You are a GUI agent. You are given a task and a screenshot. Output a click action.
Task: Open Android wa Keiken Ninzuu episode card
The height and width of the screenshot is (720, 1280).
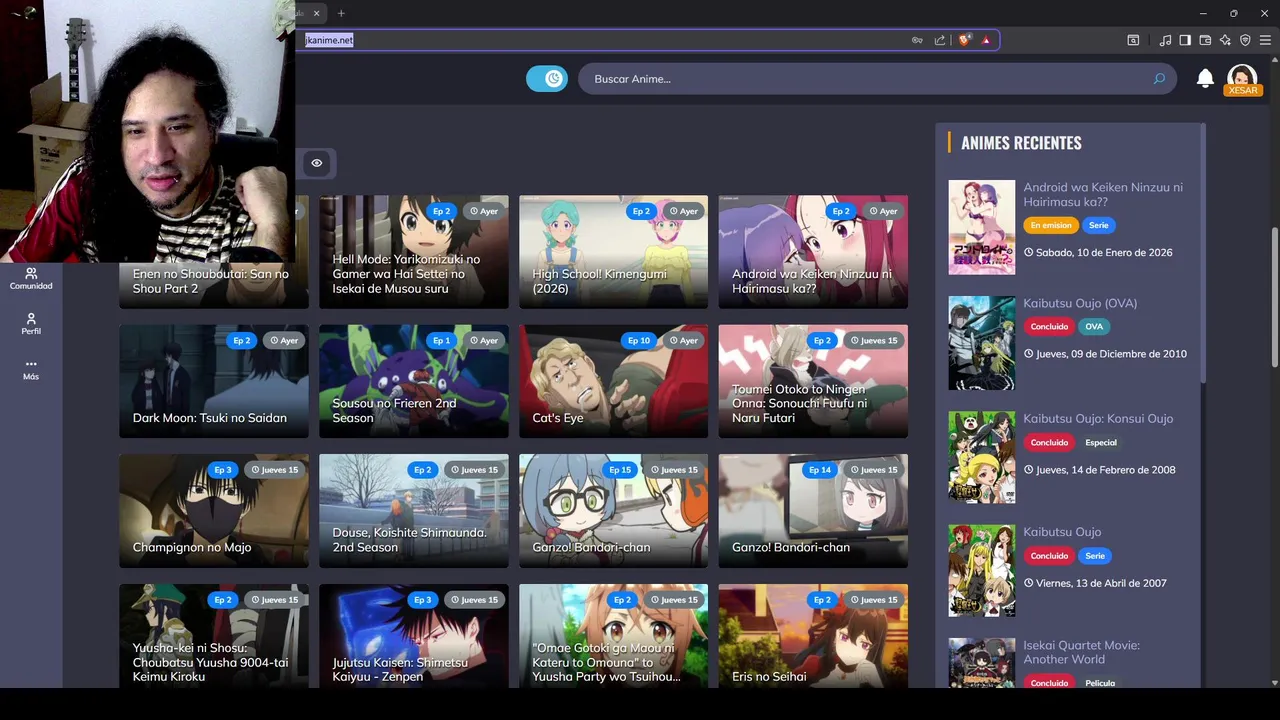pos(813,252)
